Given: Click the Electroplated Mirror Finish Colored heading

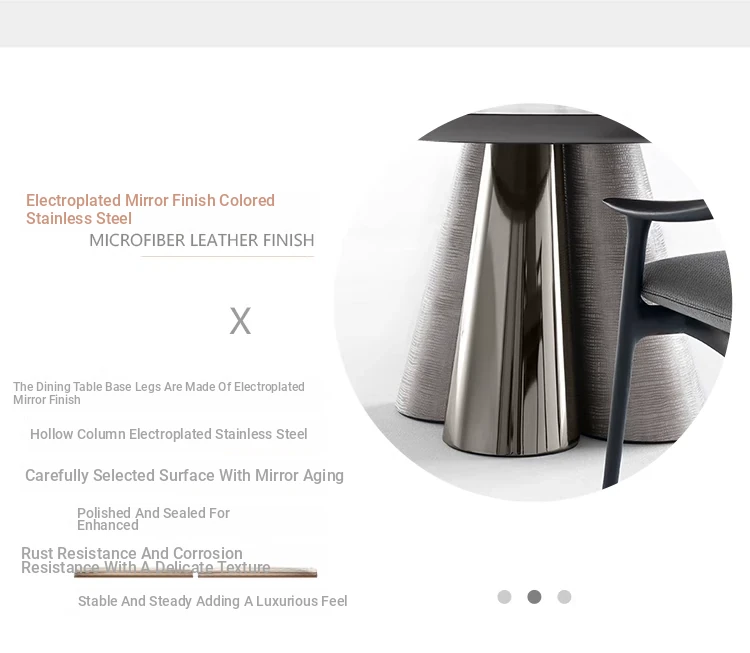Looking at the screenshot, I should pyautogui.click(x=150, y=209).
